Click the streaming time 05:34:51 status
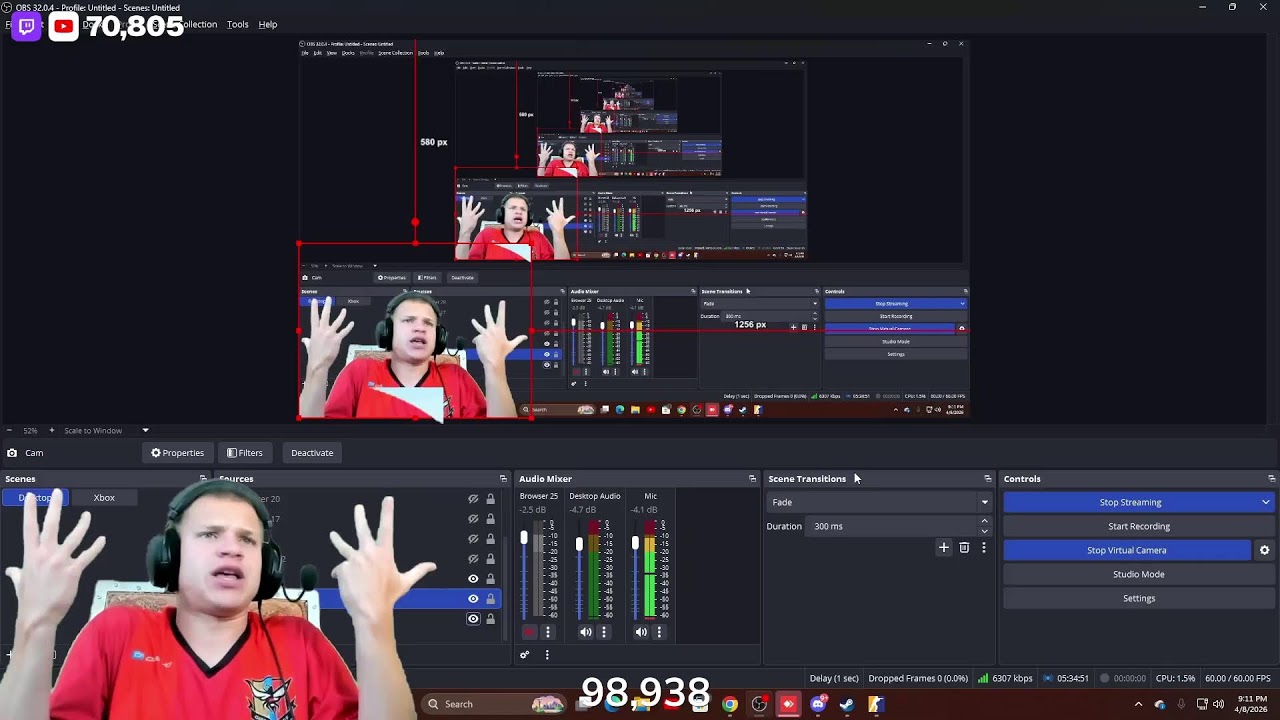Screen dimensions: 1280x720 point(1066,678)
